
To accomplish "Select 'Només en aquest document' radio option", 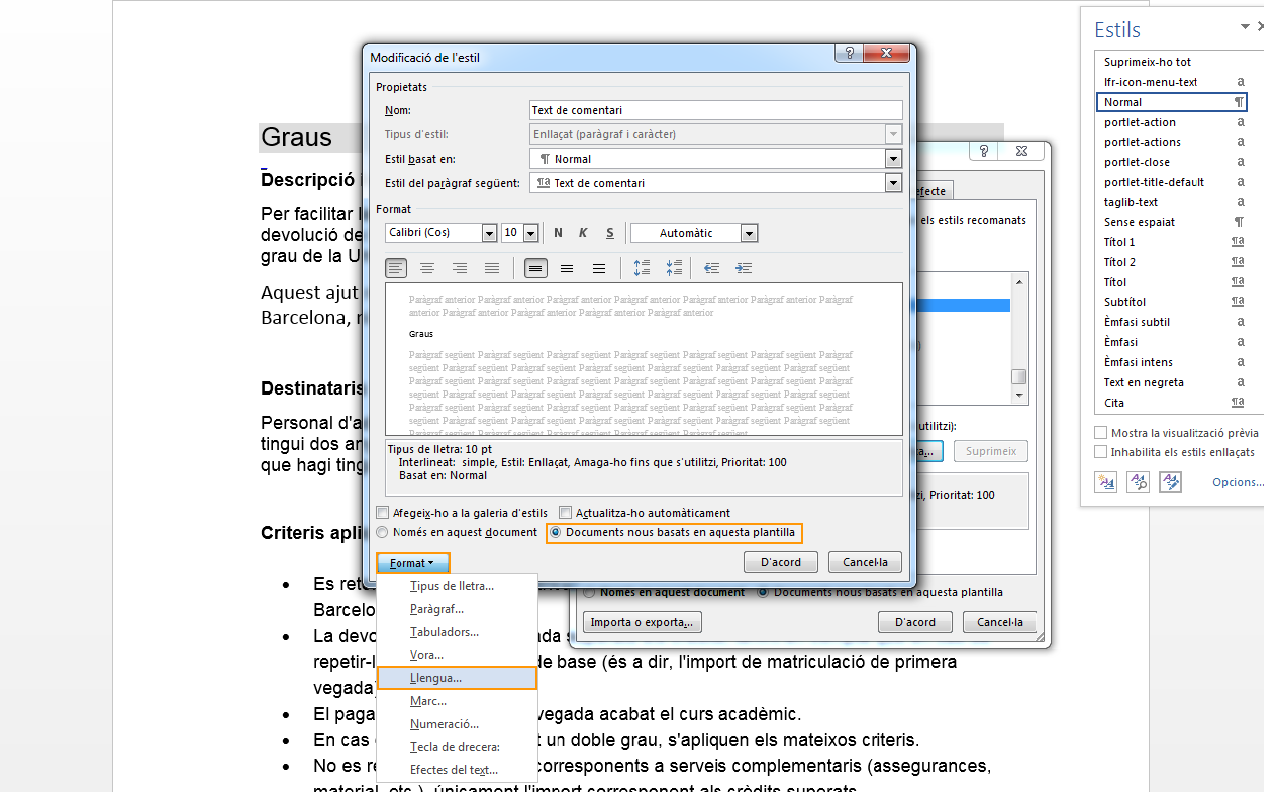I will click(x=382, y=532).
